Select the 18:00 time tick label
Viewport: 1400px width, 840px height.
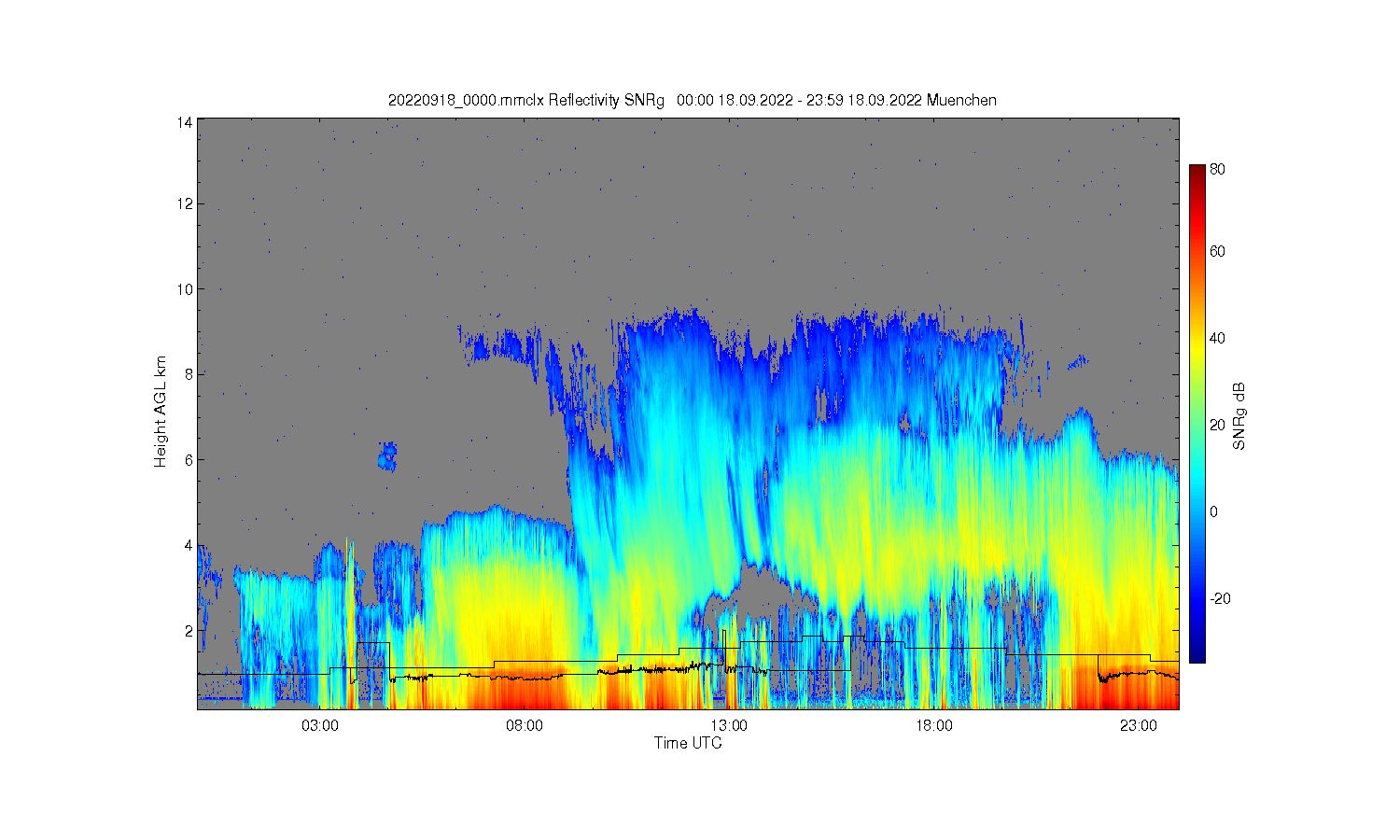coord(933,726)
